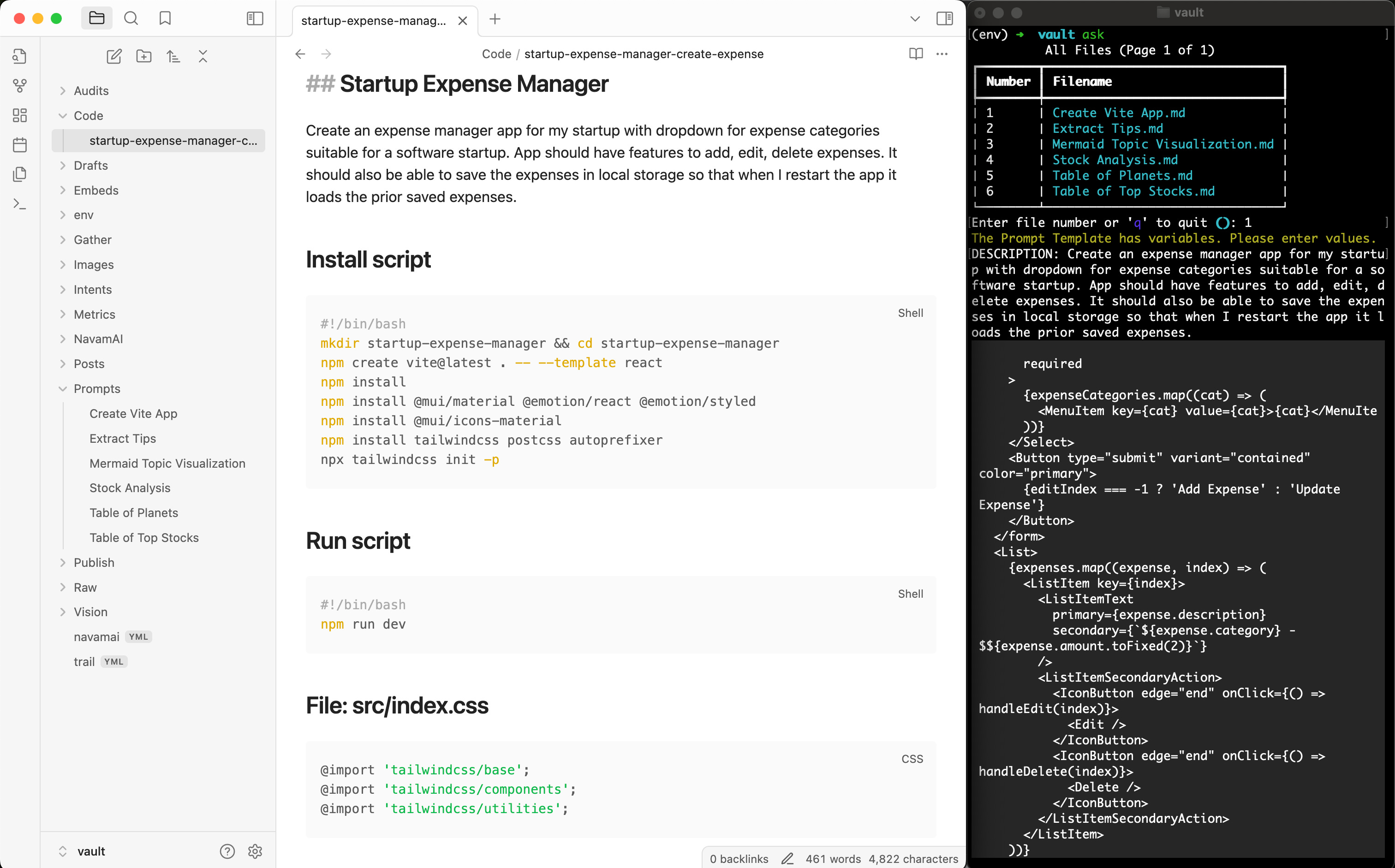Expand the Gather folder
The width and height of the screenshot is (1395, 868).
(x=92, y=239)
